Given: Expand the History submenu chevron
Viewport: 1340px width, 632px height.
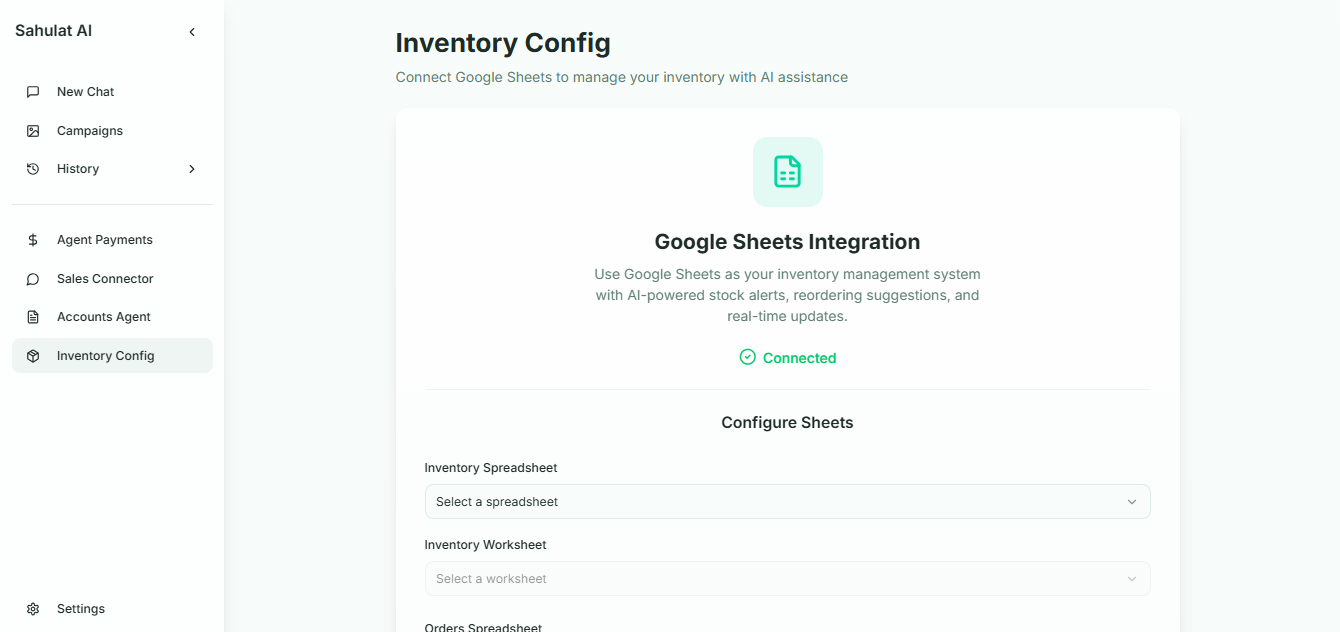Looking at the screenshot, I should pos(192,169).
